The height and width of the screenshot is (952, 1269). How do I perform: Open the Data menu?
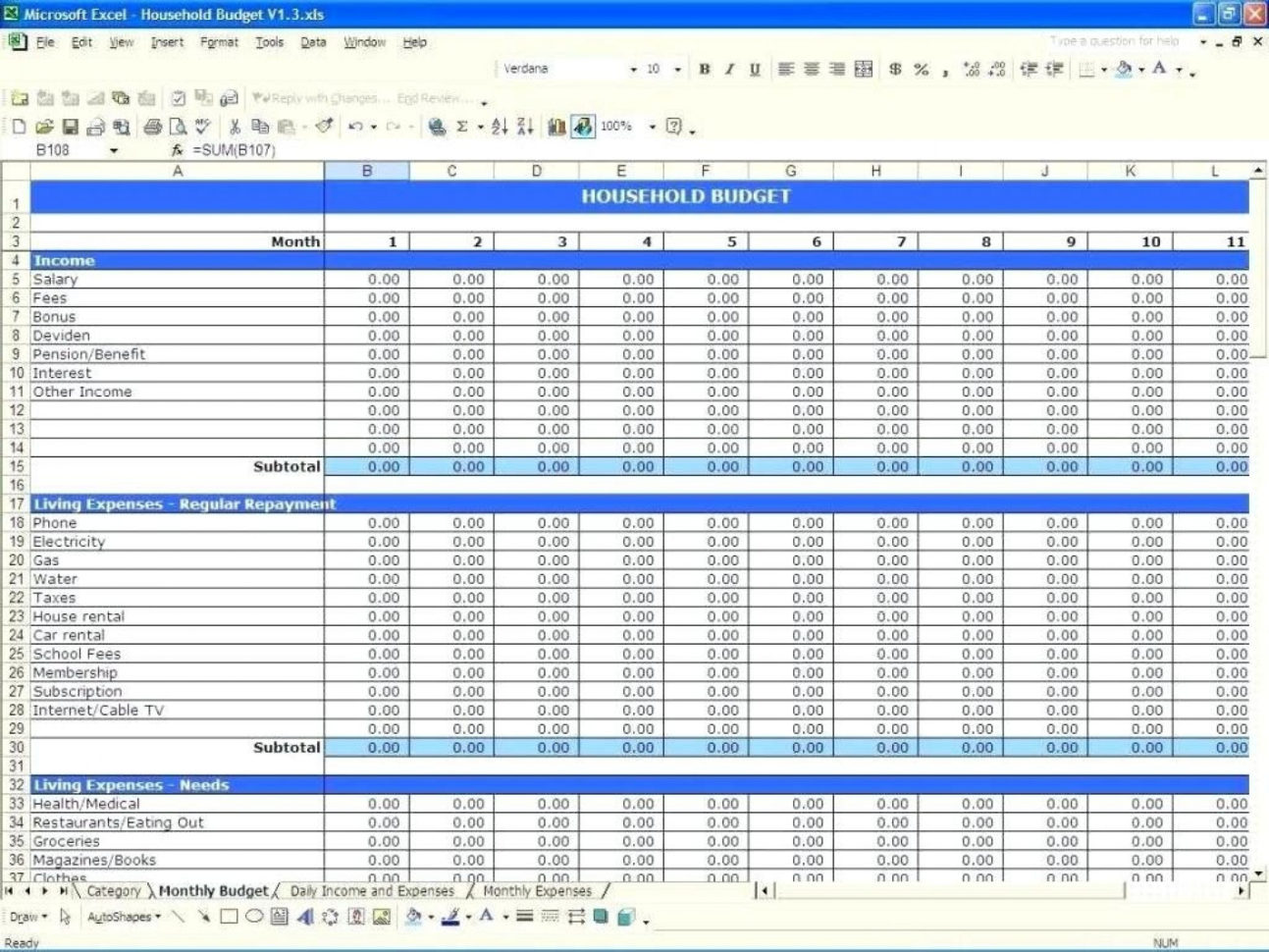tap(313, 42)
